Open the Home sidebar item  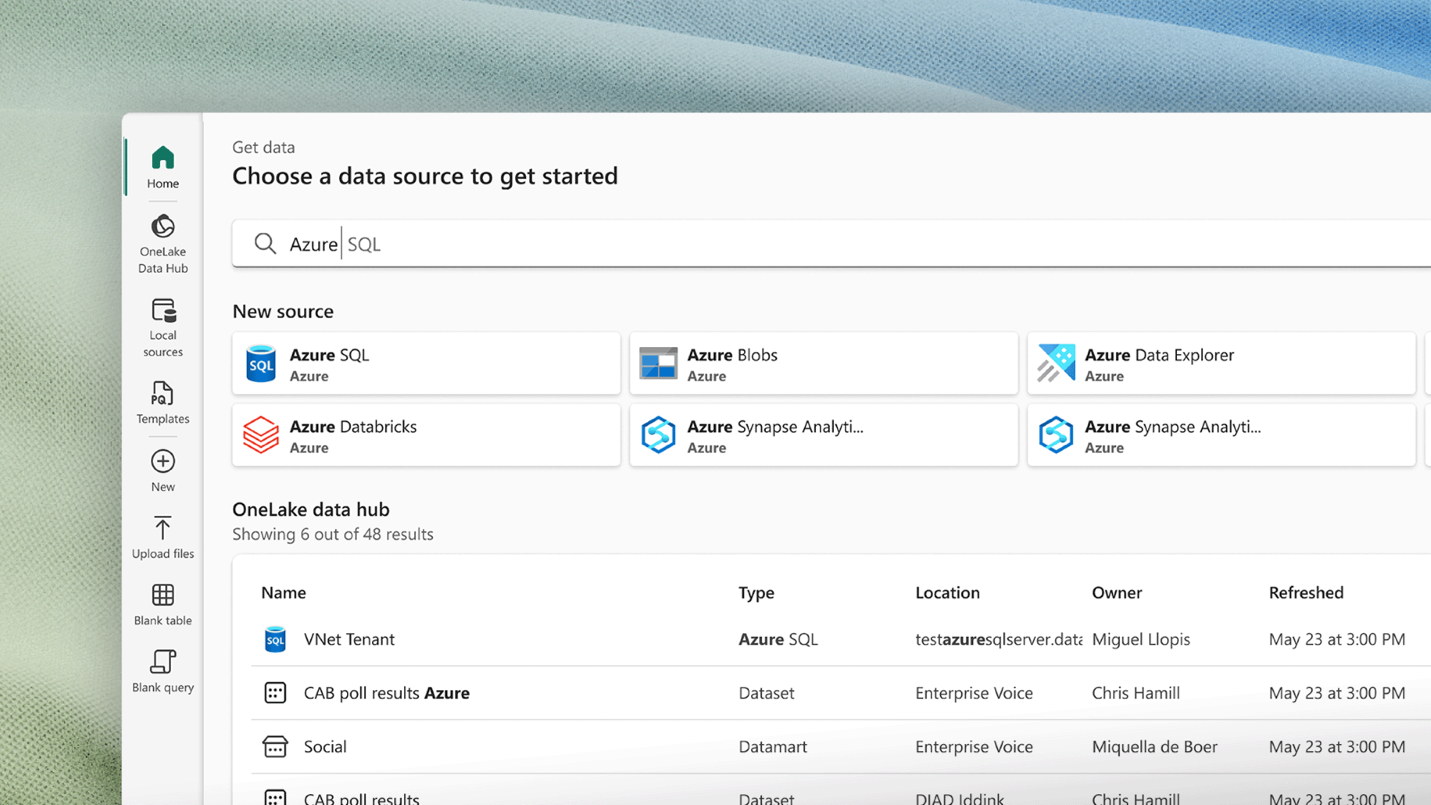click(x=163, y=167)
